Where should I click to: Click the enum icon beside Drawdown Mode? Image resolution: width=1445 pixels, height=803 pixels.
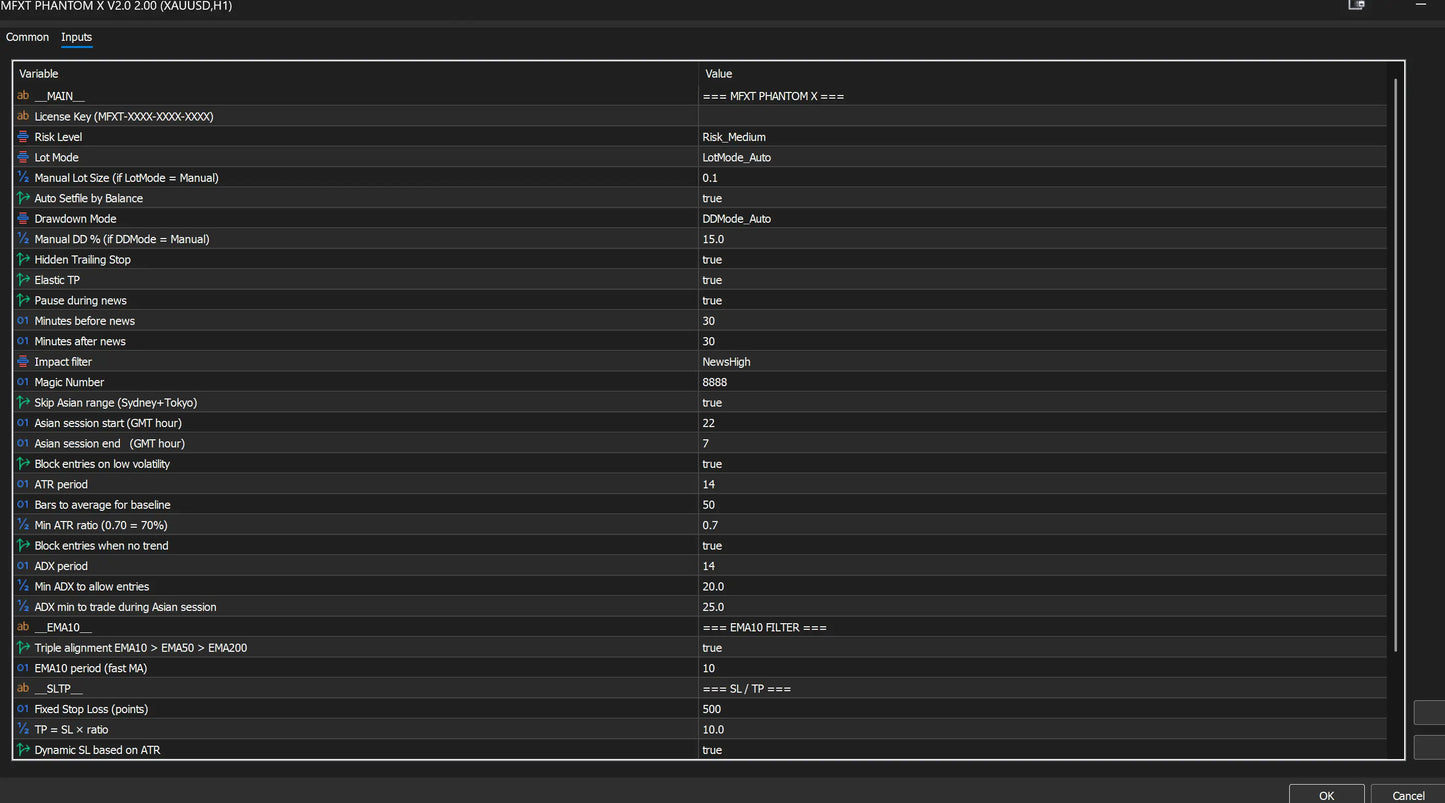[23, 219]
